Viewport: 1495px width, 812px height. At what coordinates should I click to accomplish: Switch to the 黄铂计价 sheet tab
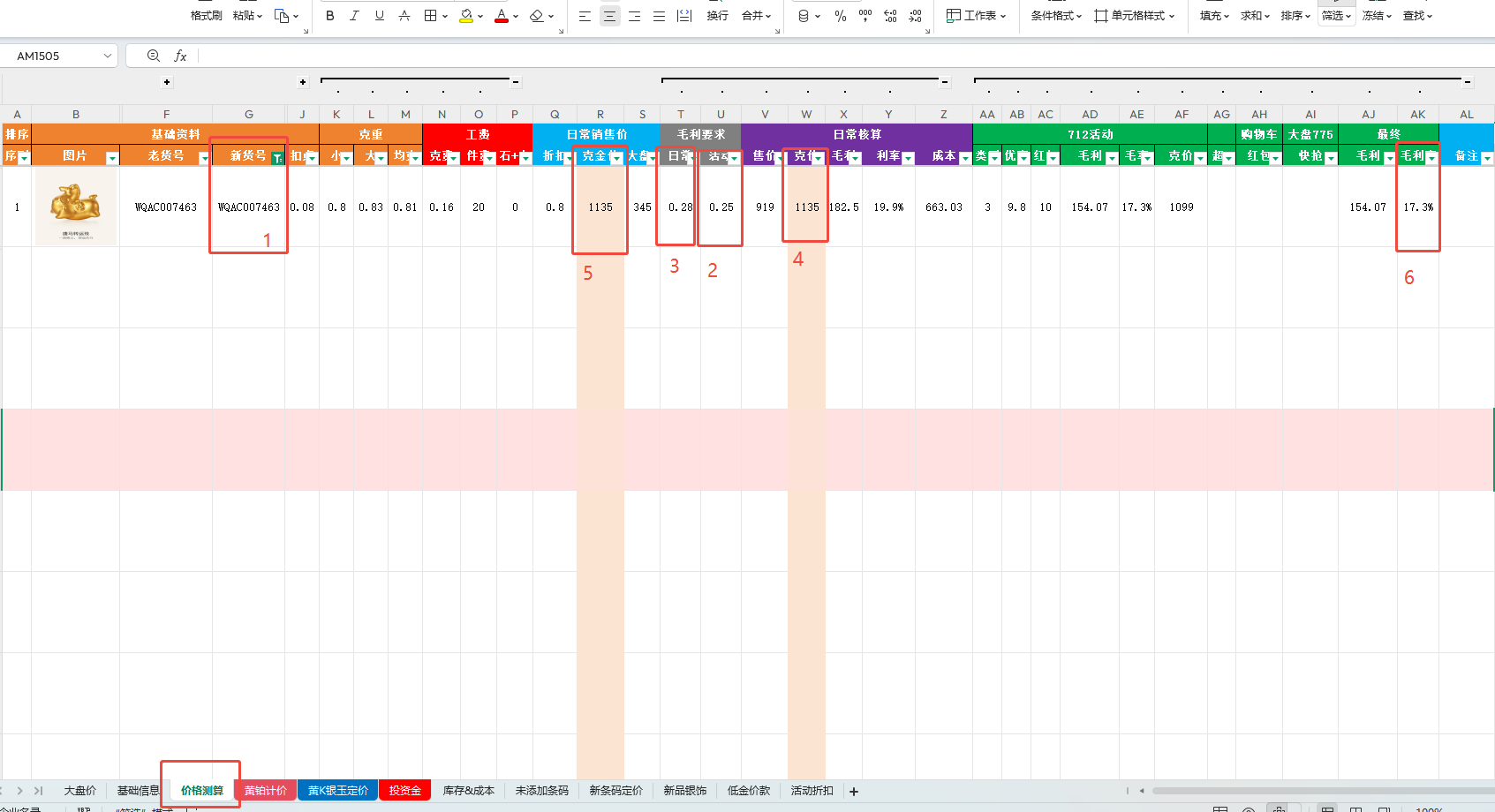point(265,790)
